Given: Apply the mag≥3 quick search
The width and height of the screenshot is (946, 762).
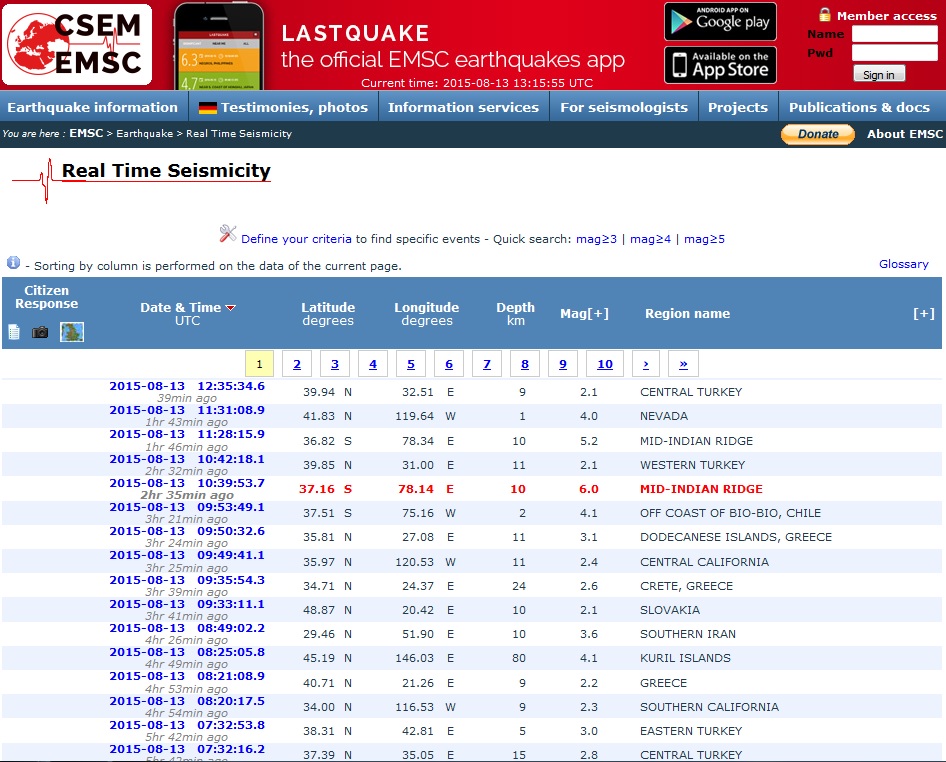Looking at the screenshot, I should click(x=597, y=239).
